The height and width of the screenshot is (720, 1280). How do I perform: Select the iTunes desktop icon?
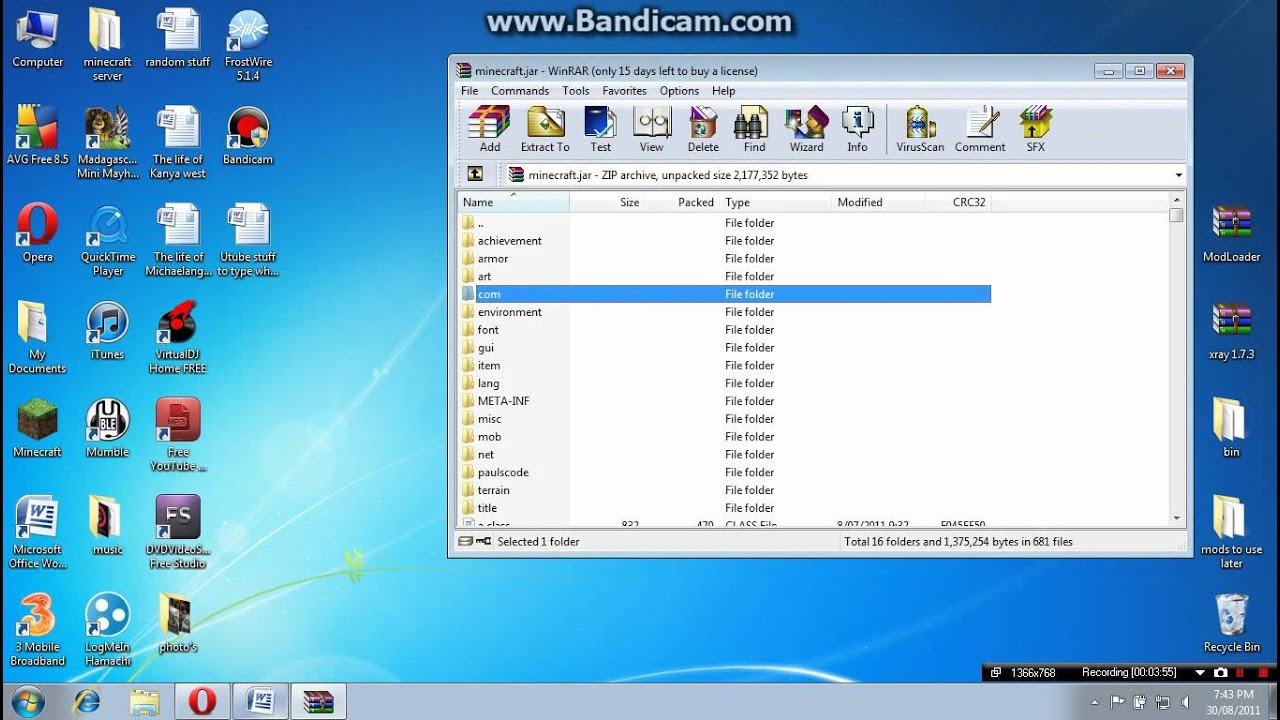107,332
